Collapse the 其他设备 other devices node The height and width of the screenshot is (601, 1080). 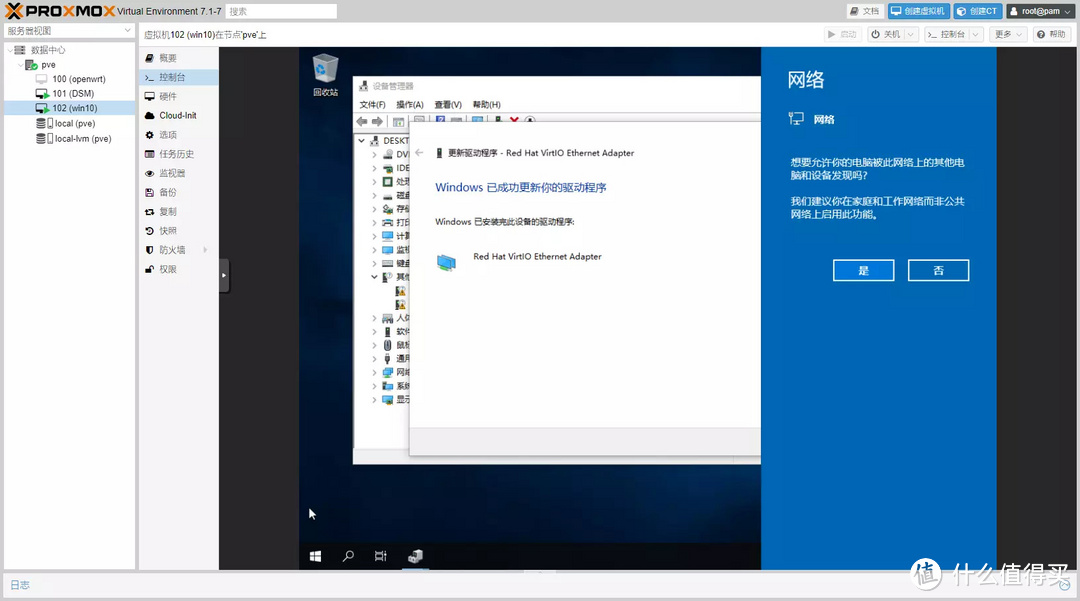tap(374, 277)
